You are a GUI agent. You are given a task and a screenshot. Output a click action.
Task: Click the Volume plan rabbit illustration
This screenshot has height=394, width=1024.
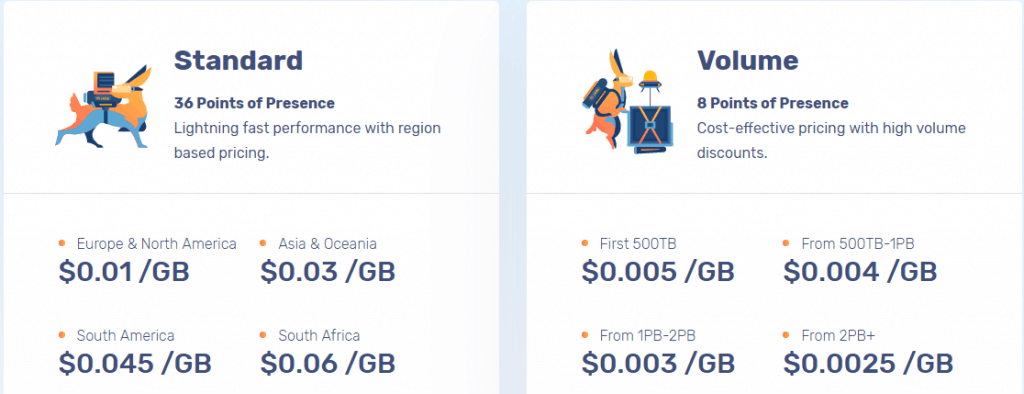[627, 101]
